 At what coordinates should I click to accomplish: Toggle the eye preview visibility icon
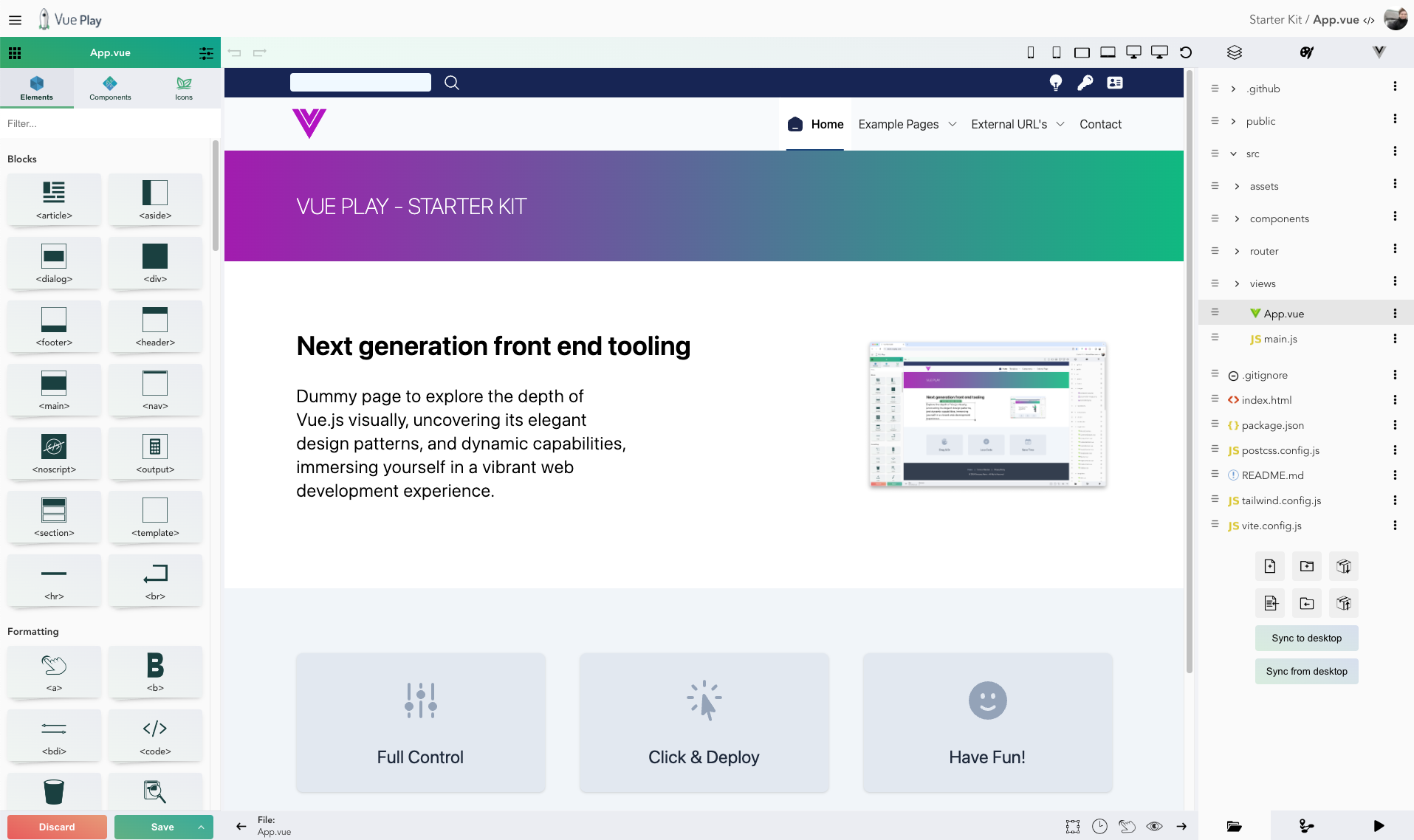[1155, 826]
